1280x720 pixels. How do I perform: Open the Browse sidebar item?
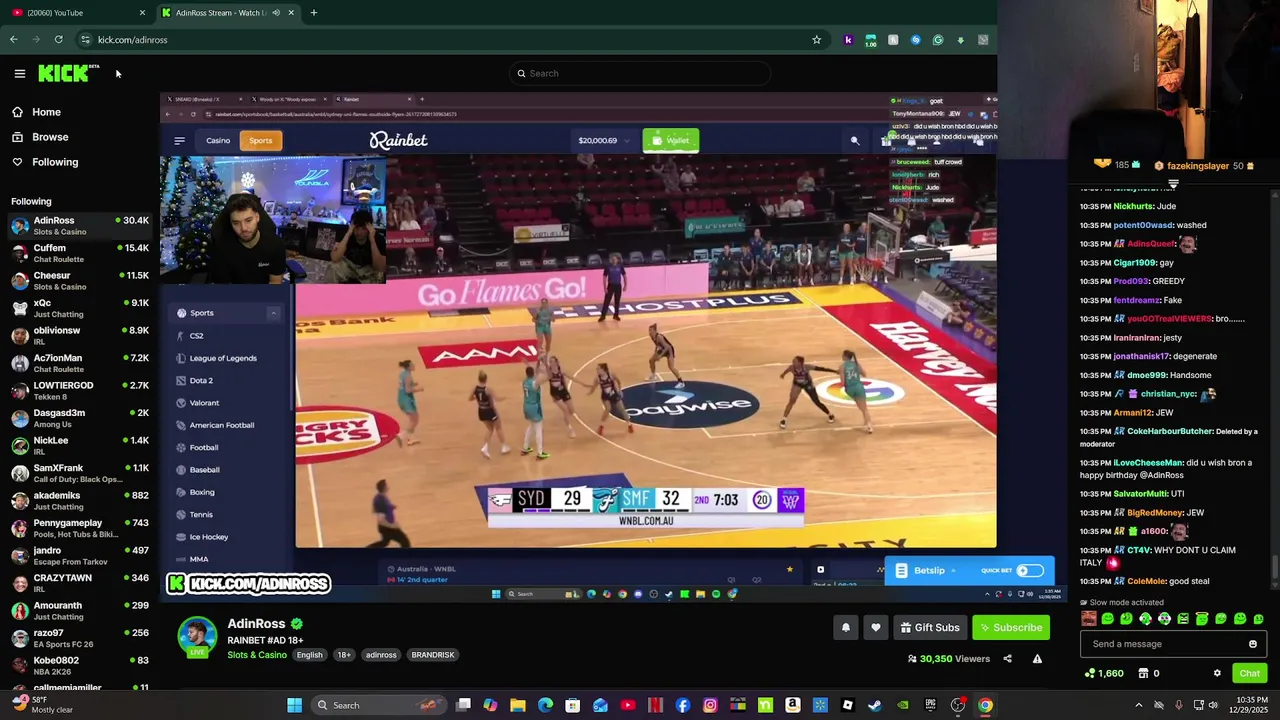[x=41, y=137]
